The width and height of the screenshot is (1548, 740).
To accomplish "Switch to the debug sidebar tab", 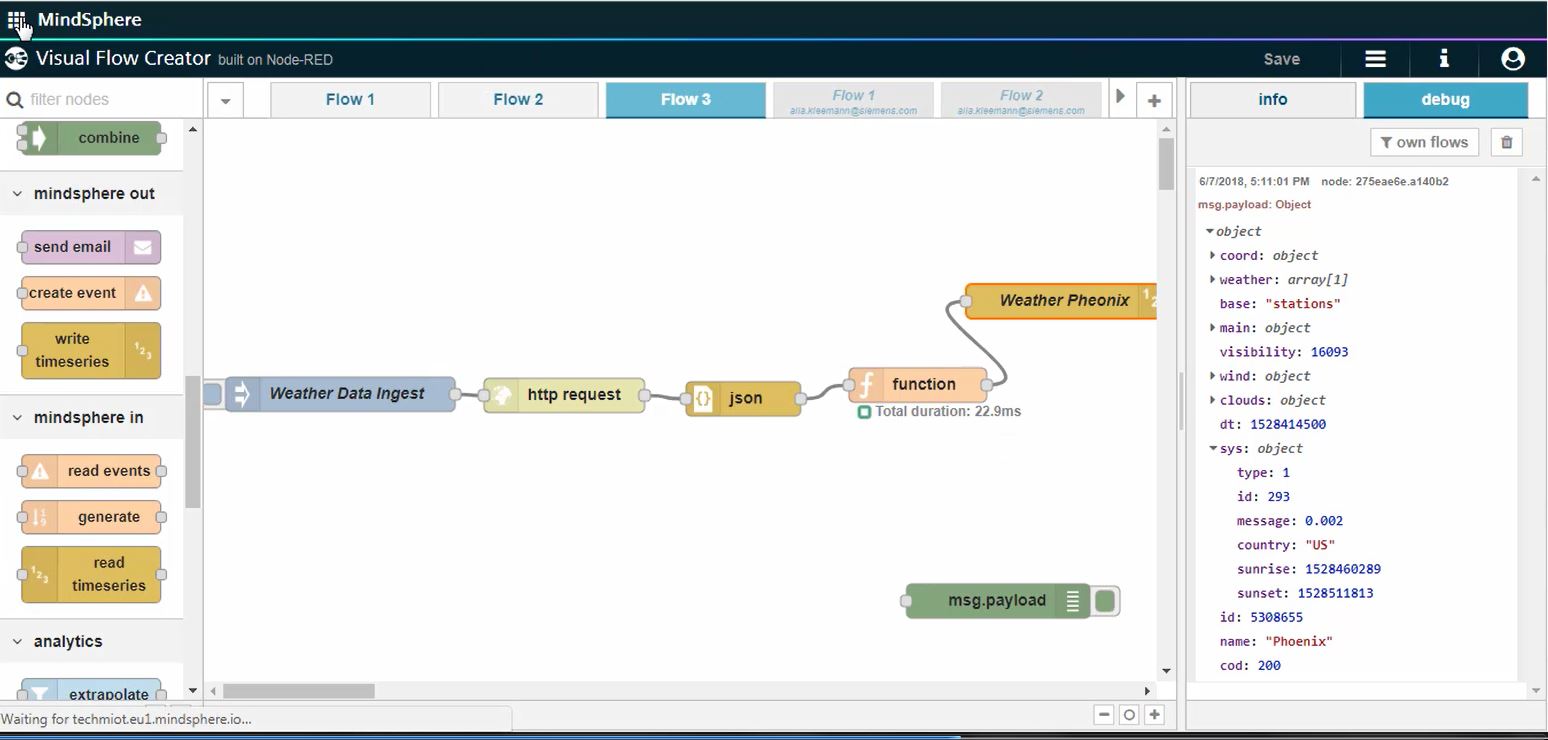I will tap(1445, 100).
